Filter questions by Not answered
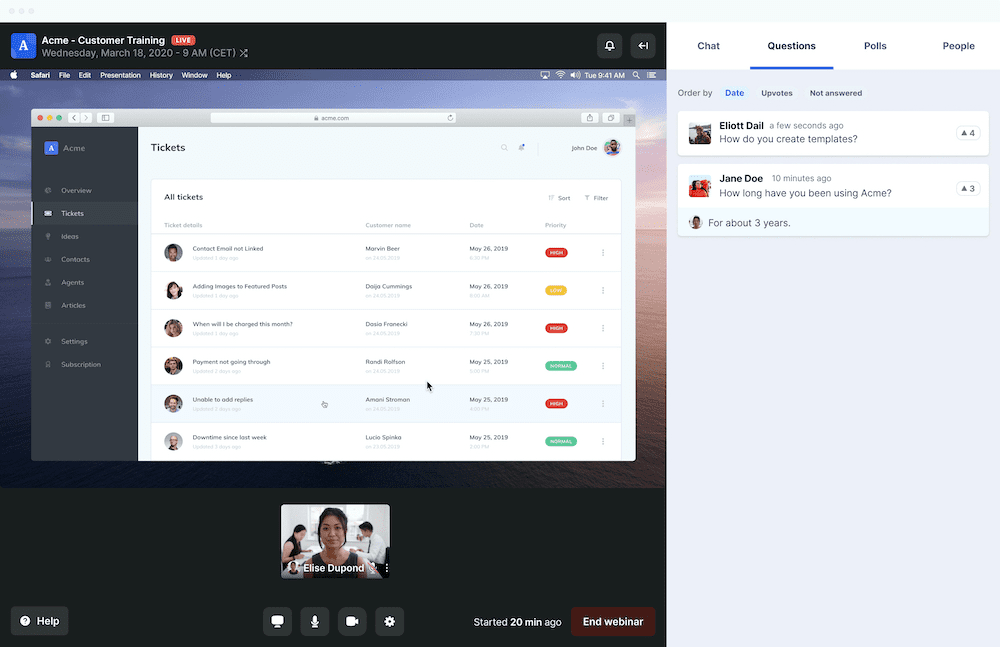The height and width of the screenshot is (647, 1000). pos(835,93)
